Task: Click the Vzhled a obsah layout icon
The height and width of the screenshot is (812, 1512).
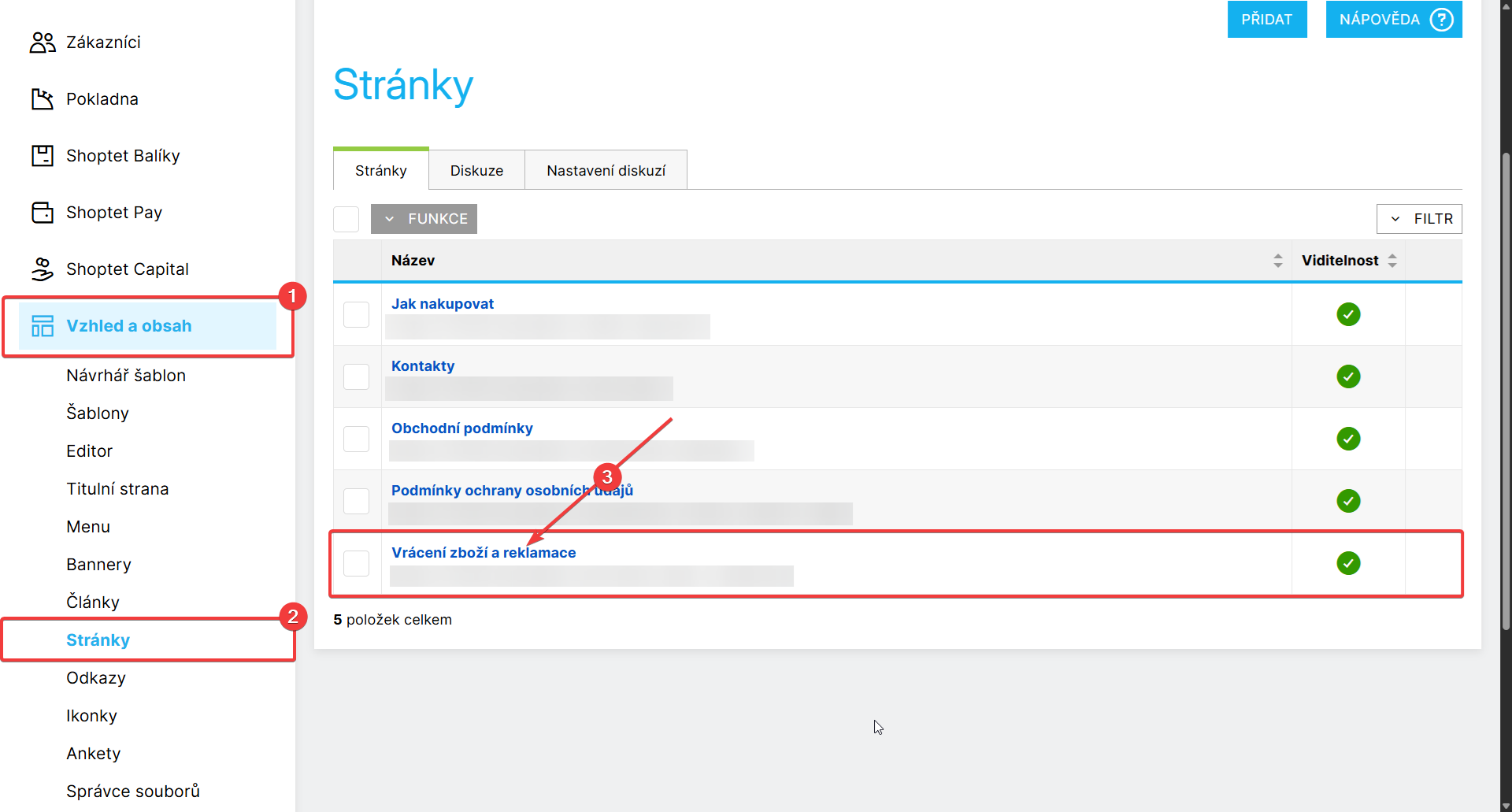Action: [x=43, y=326]
